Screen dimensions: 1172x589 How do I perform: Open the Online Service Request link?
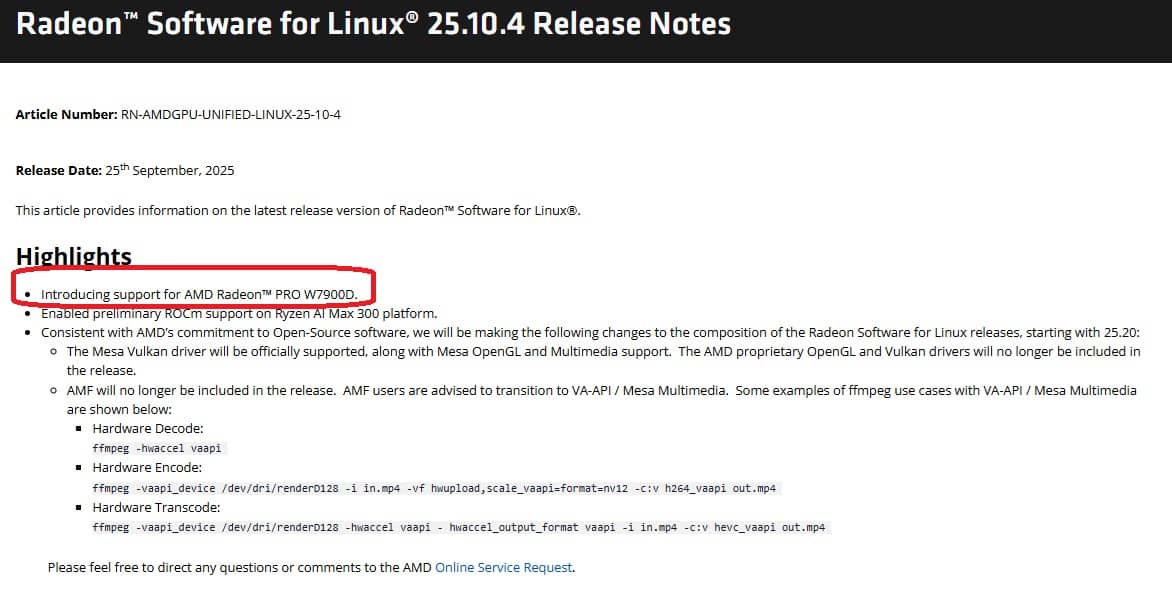503,567
